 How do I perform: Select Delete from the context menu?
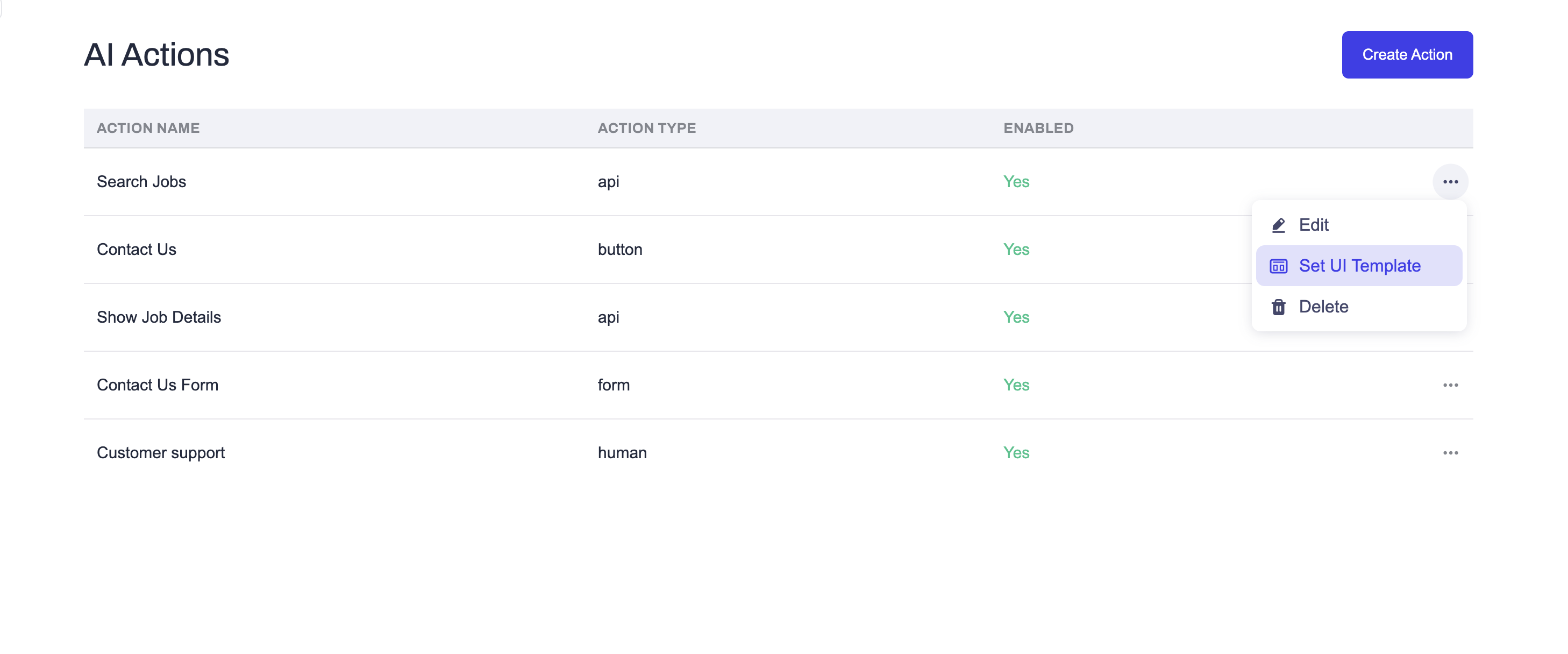1323,307
